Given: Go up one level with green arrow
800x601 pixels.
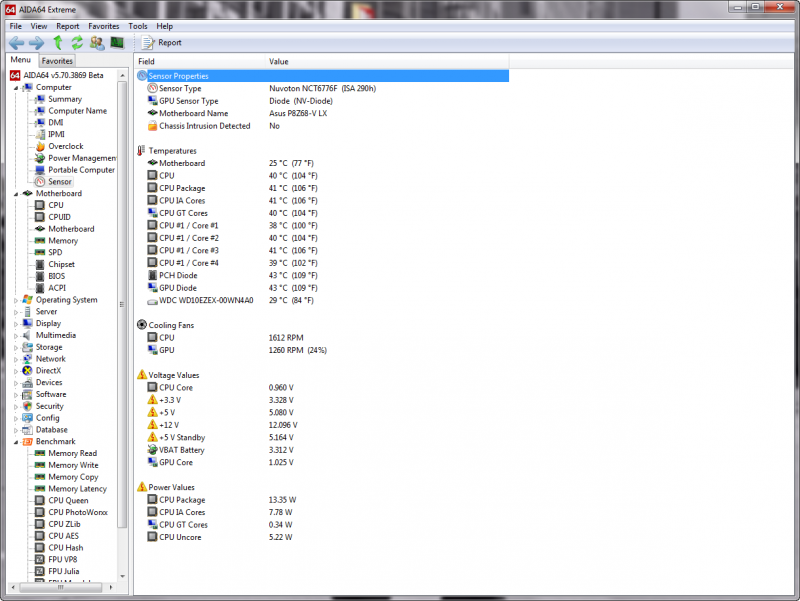Looking at the screenshot, I should coord(58,43).
